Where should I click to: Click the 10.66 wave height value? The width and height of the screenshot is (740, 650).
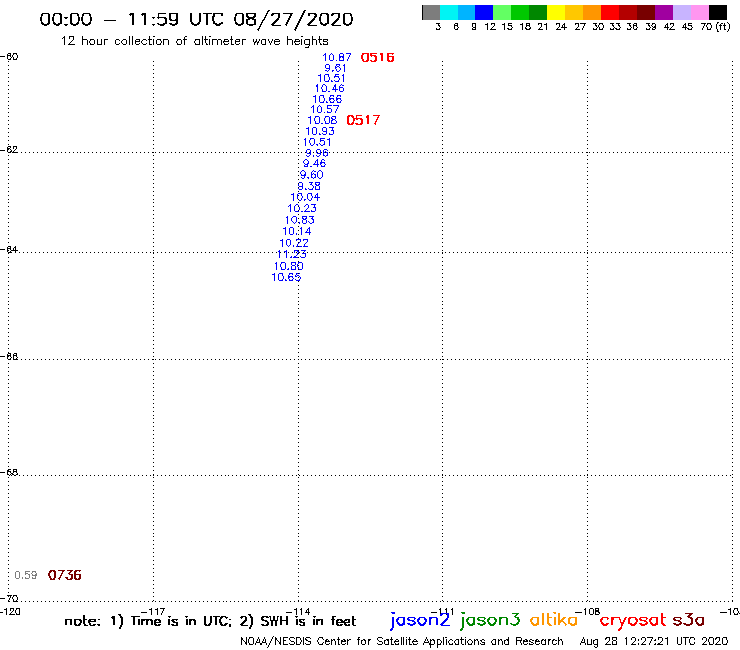tap(327, 99)
